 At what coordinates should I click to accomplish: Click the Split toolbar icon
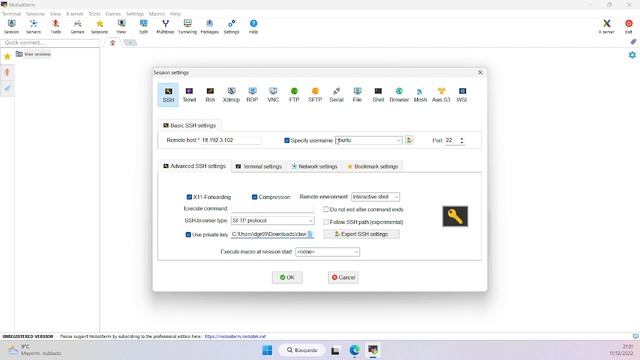click(x=143, y=27)
